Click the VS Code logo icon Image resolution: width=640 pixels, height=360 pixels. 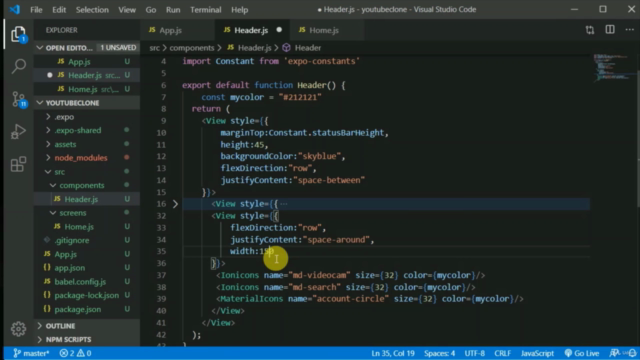15,9
